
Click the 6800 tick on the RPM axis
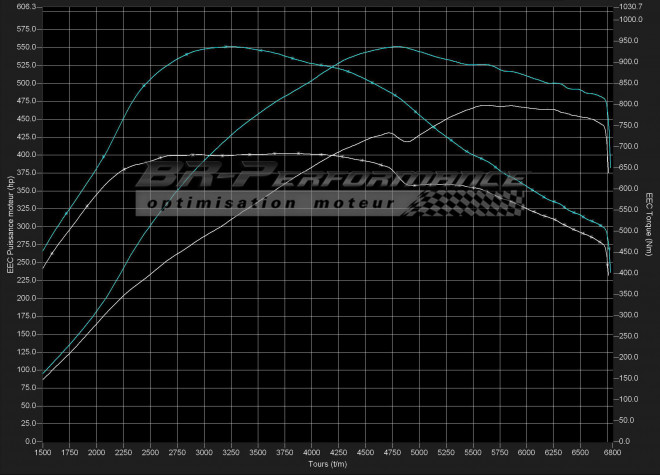[609, 452]
